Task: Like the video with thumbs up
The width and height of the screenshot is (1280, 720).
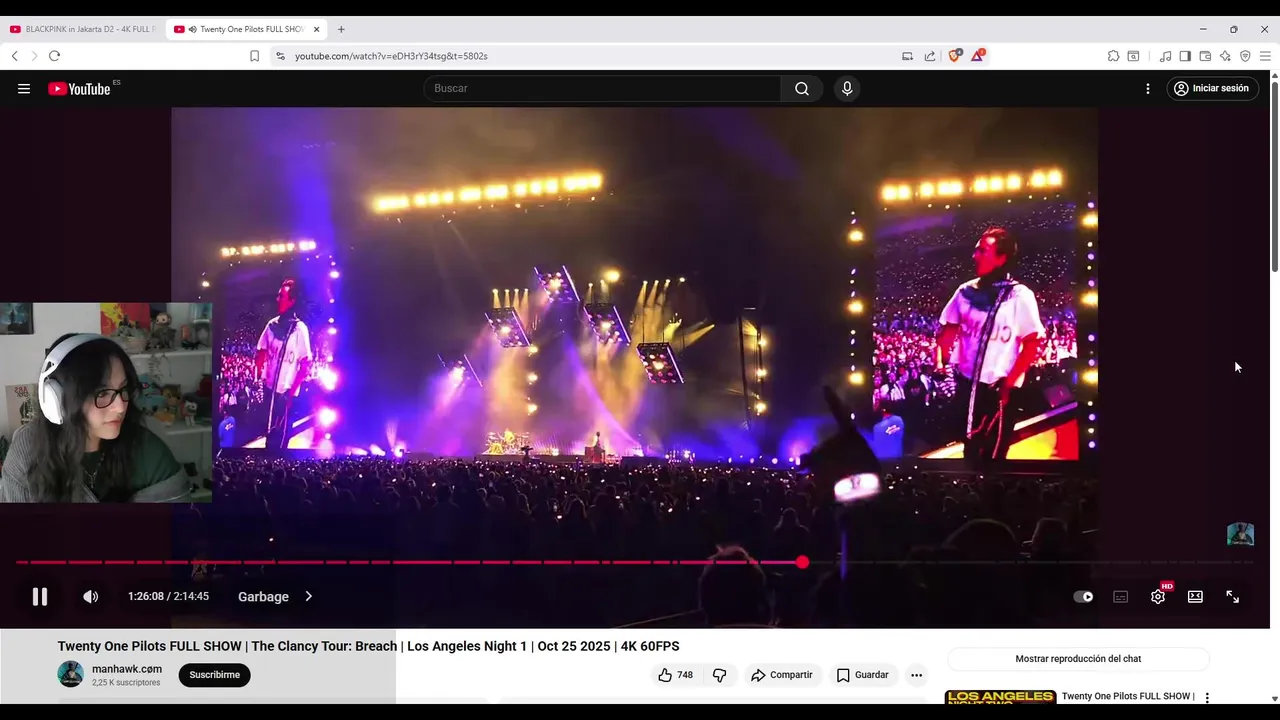Action: pos(675,675)
